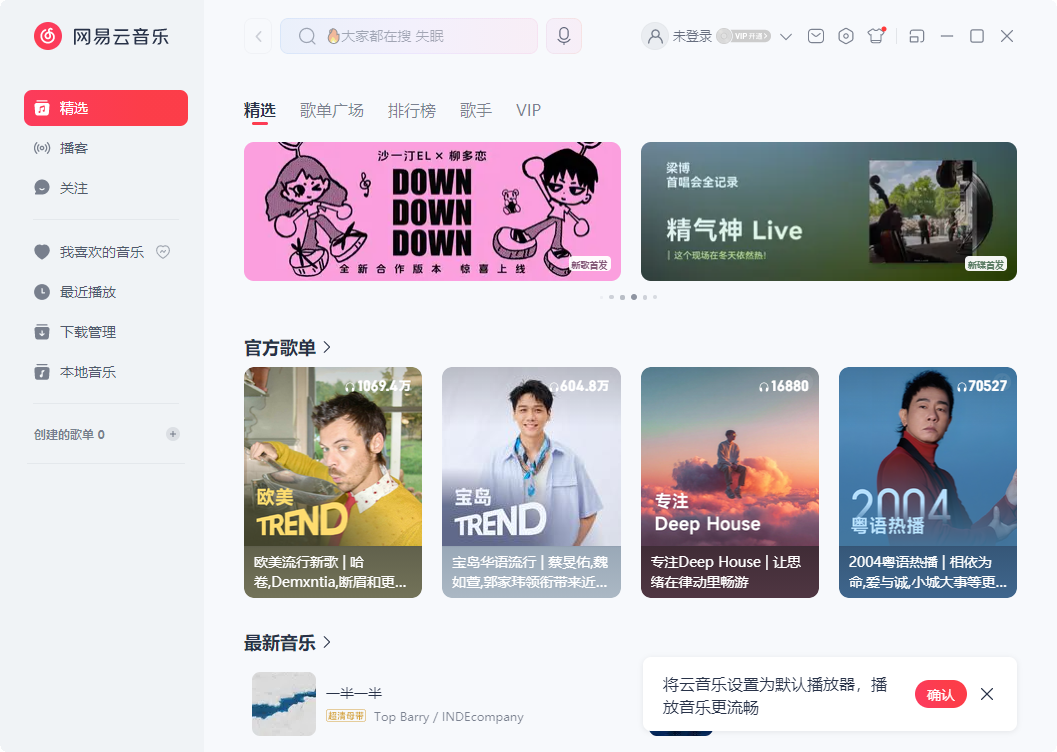
Task: Open the settings gear icon
Action: coord(845,35)
